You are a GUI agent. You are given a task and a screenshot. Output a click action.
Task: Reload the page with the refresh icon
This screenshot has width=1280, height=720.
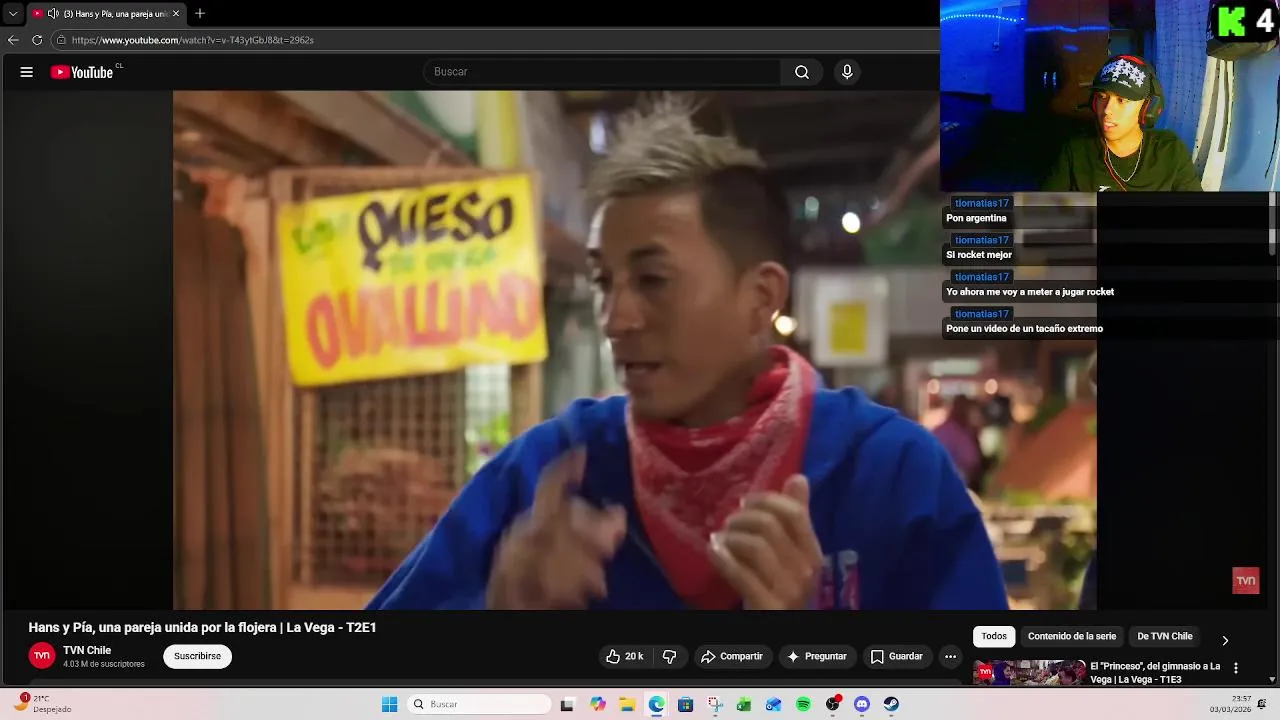point(37,40)
